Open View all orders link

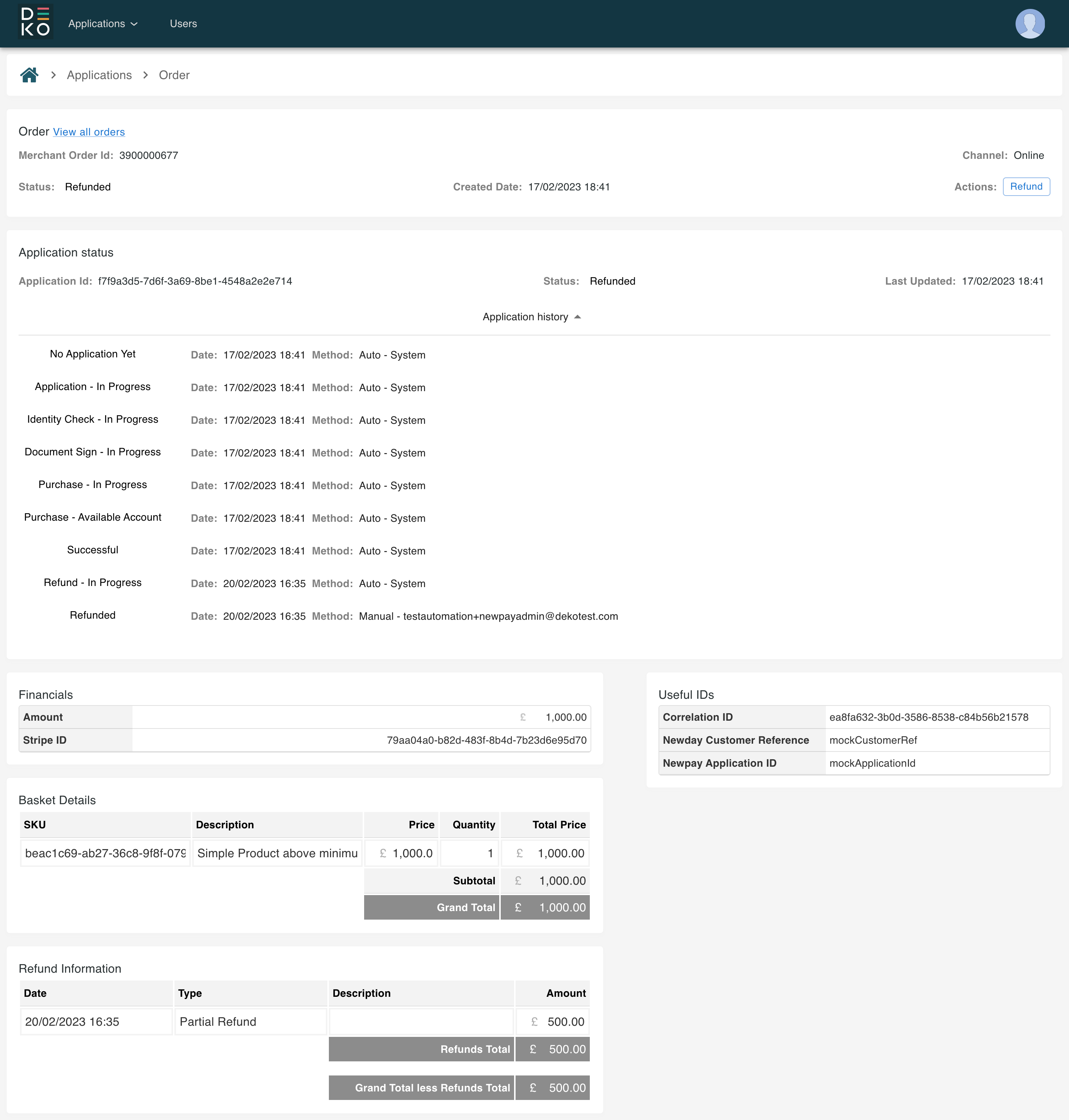[89, 132]
